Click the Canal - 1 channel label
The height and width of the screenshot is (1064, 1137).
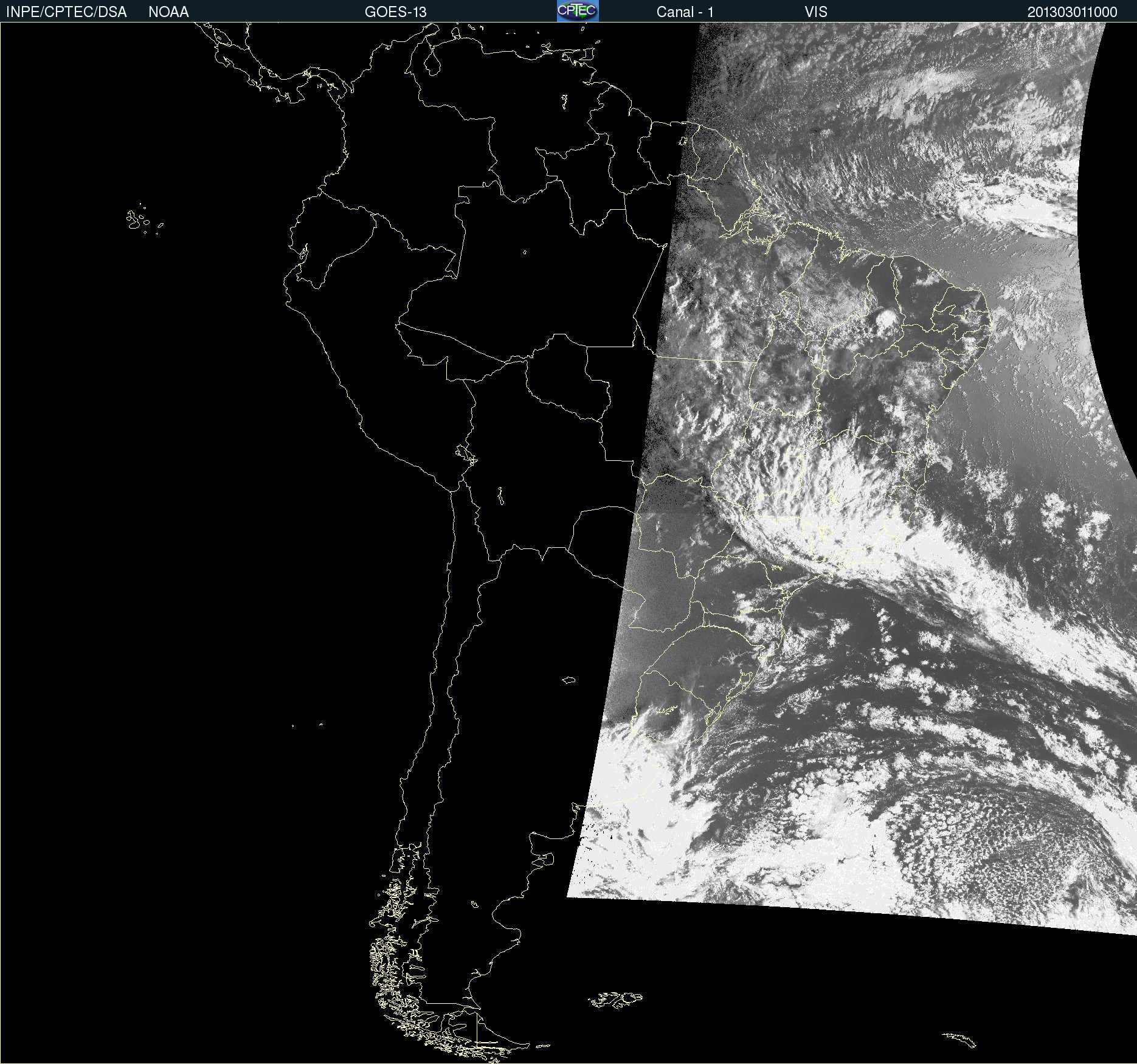[x=685, y=12]
